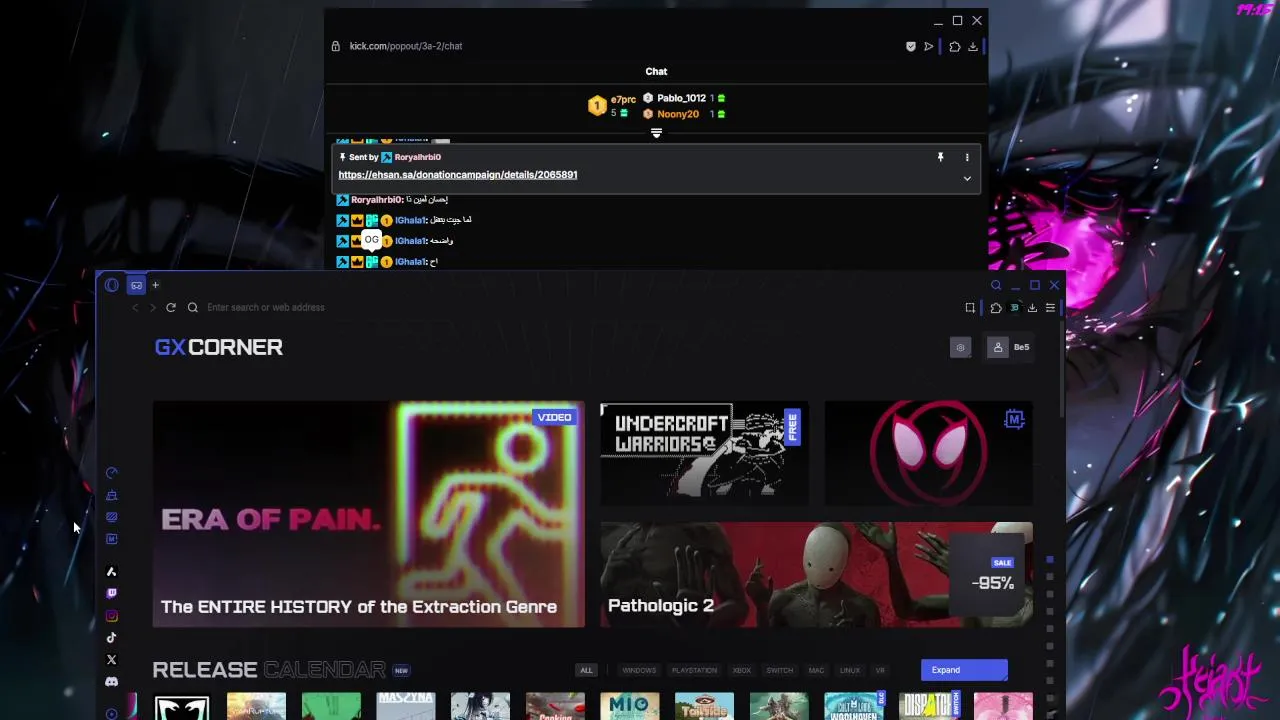Open pinned message three-dot menu
The image size is (1280, 720).
coord(967,157)
